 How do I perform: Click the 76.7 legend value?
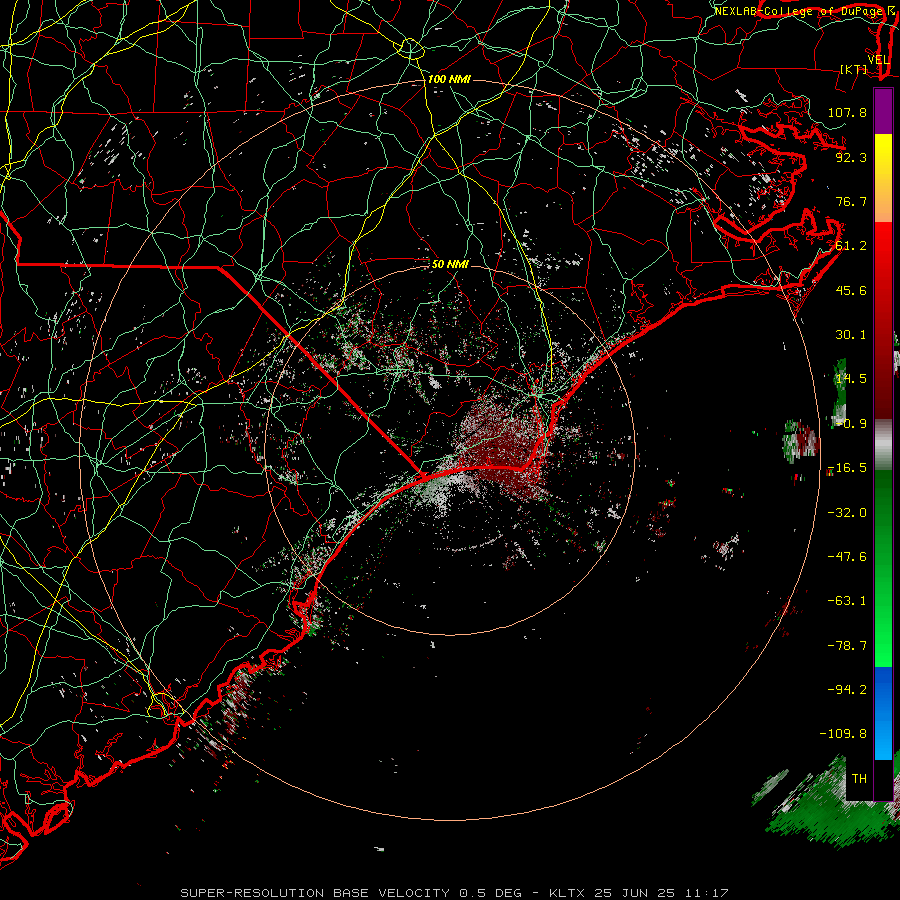[x=851, y=201]
